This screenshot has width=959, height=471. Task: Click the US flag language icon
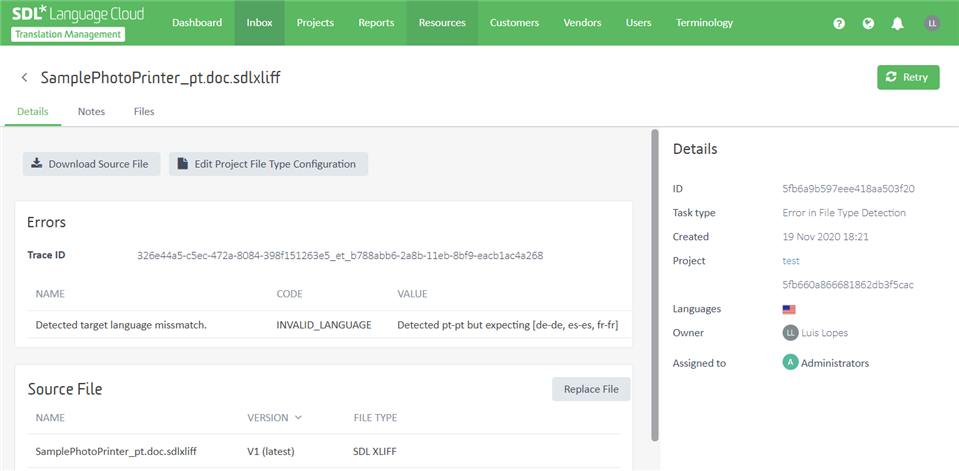point(788,310)
